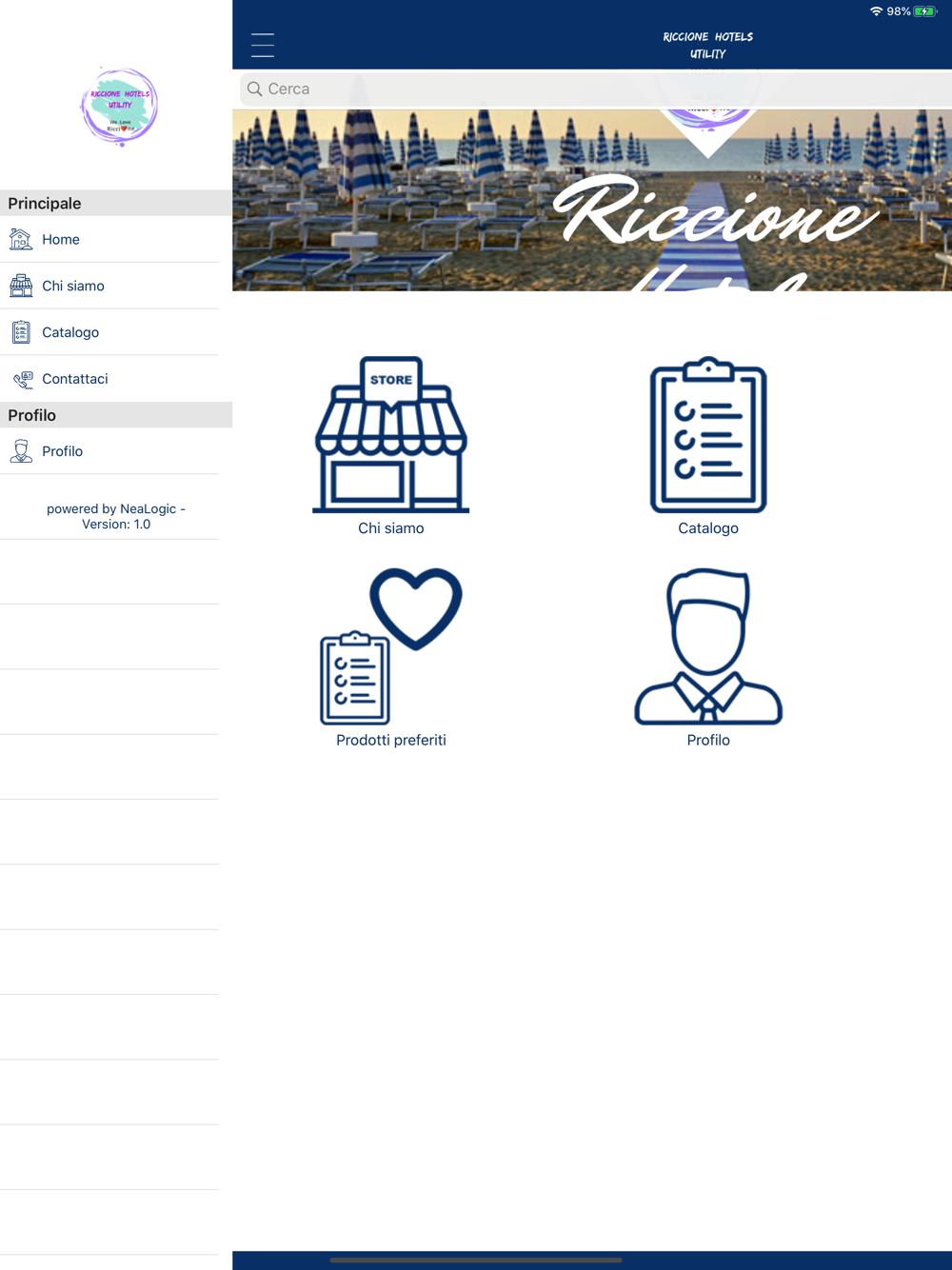Click the Profilo sidebar person icon

[21, 451]
